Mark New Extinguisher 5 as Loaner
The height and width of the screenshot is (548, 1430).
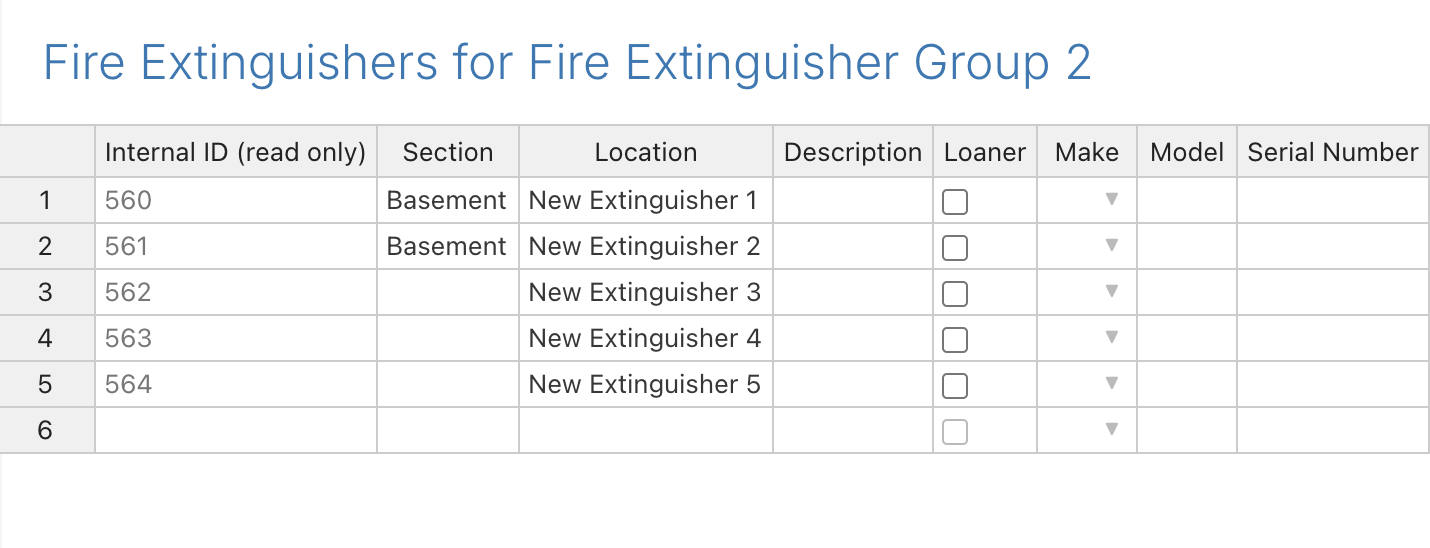pyautogui.click(x=955, y=386)
